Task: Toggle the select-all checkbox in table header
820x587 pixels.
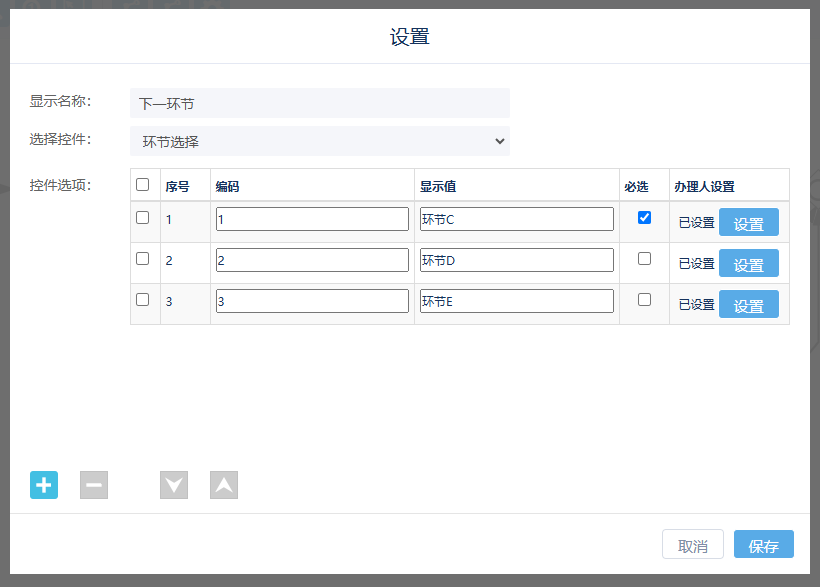Action: tap(143, 185)
